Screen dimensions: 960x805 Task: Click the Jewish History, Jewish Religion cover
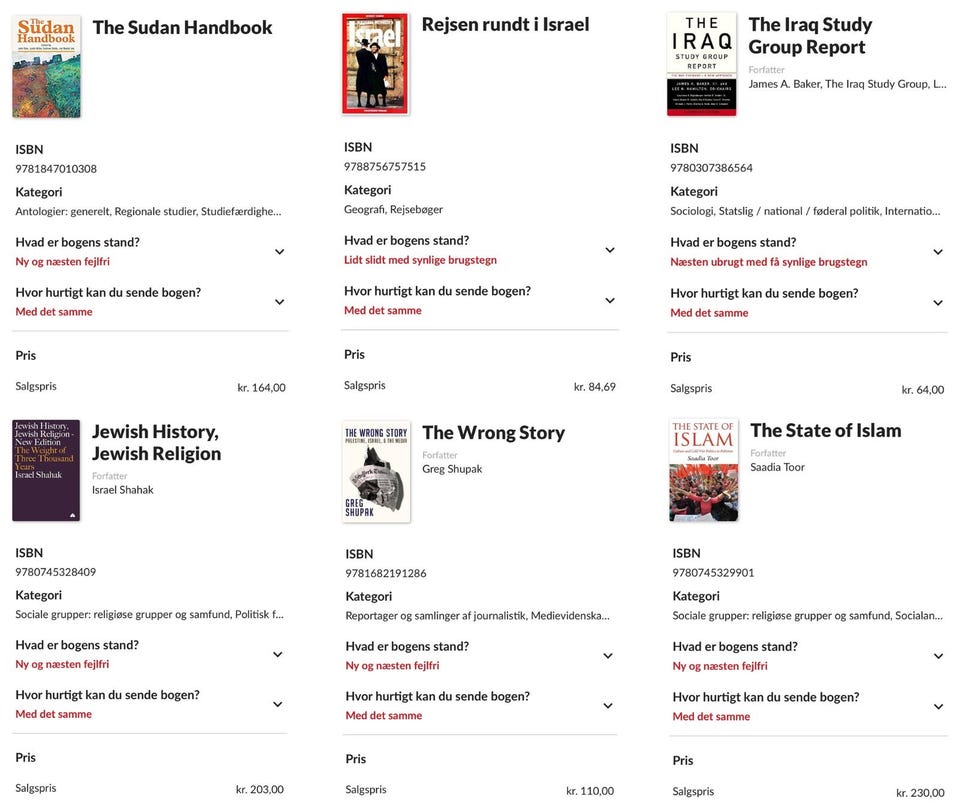46,470
